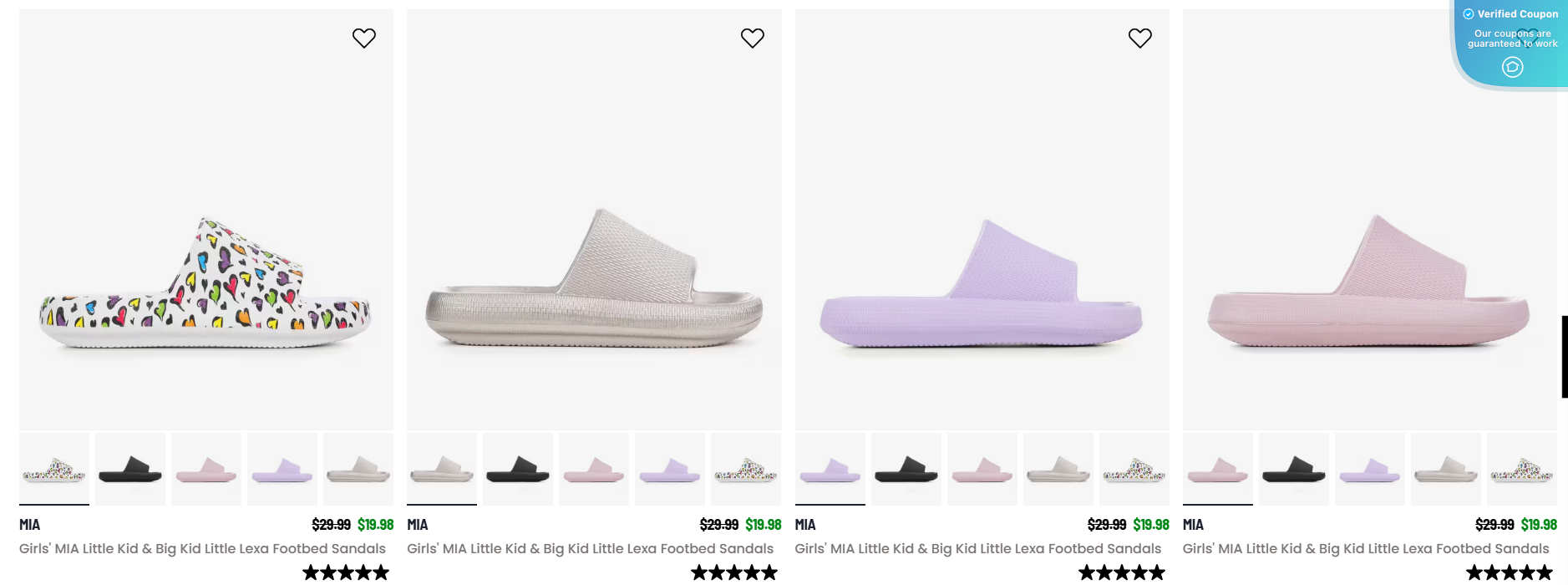Pick the heart-print swatch under the purple sandal
The height and width of the screenshot is (585, 1568).
(1134, 469)
